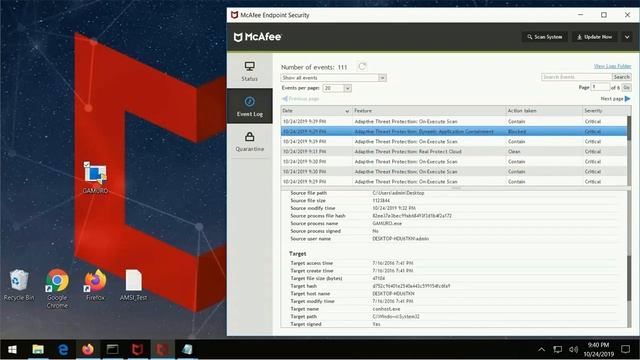Open Firefox from the taskbar
This screenshot has width=640, height=360.
(x=88, y=349)
